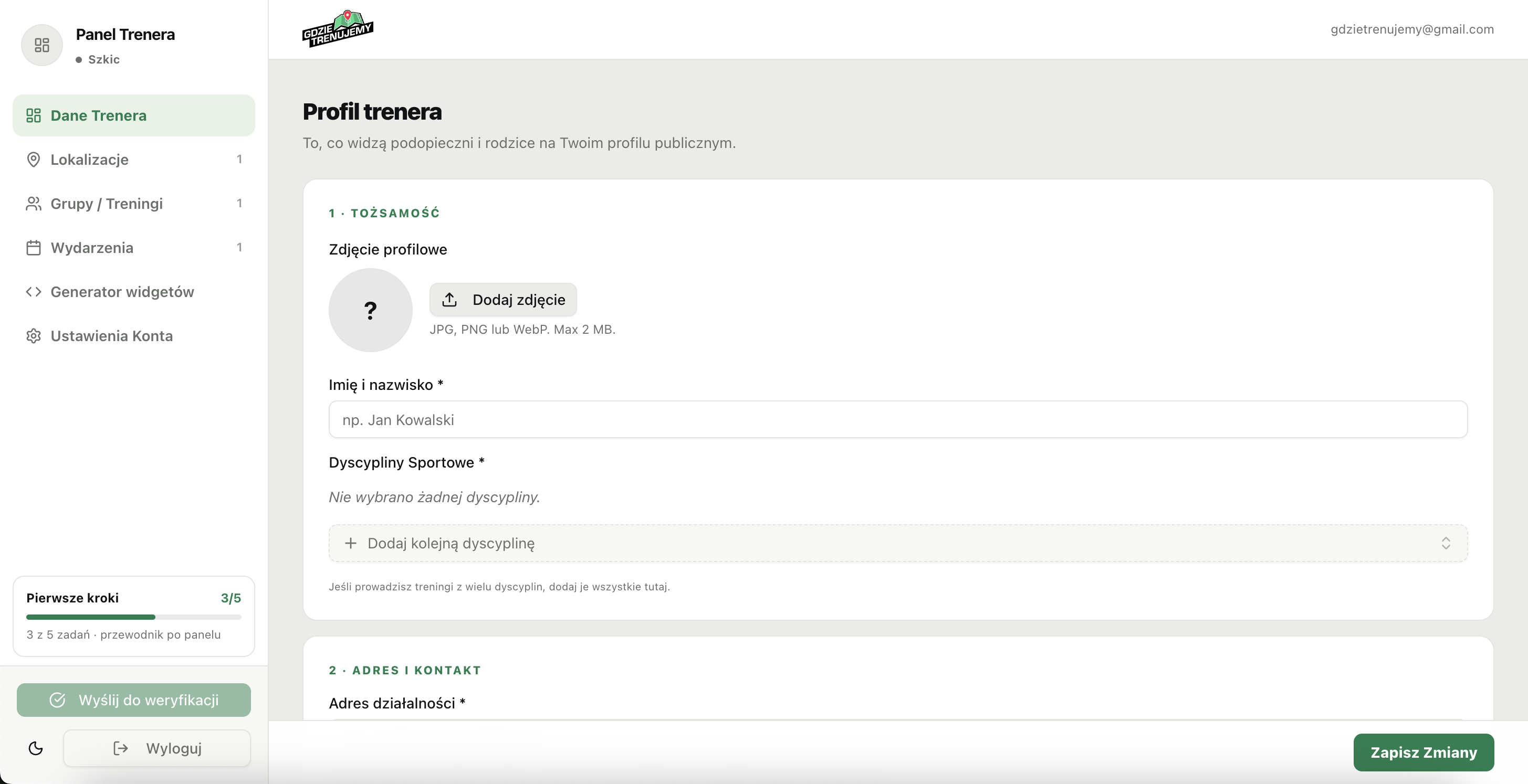Screen dimensions: 1528x784
Task: Click the Gdzie Trenujemy logo
Action: click(338, 28)
